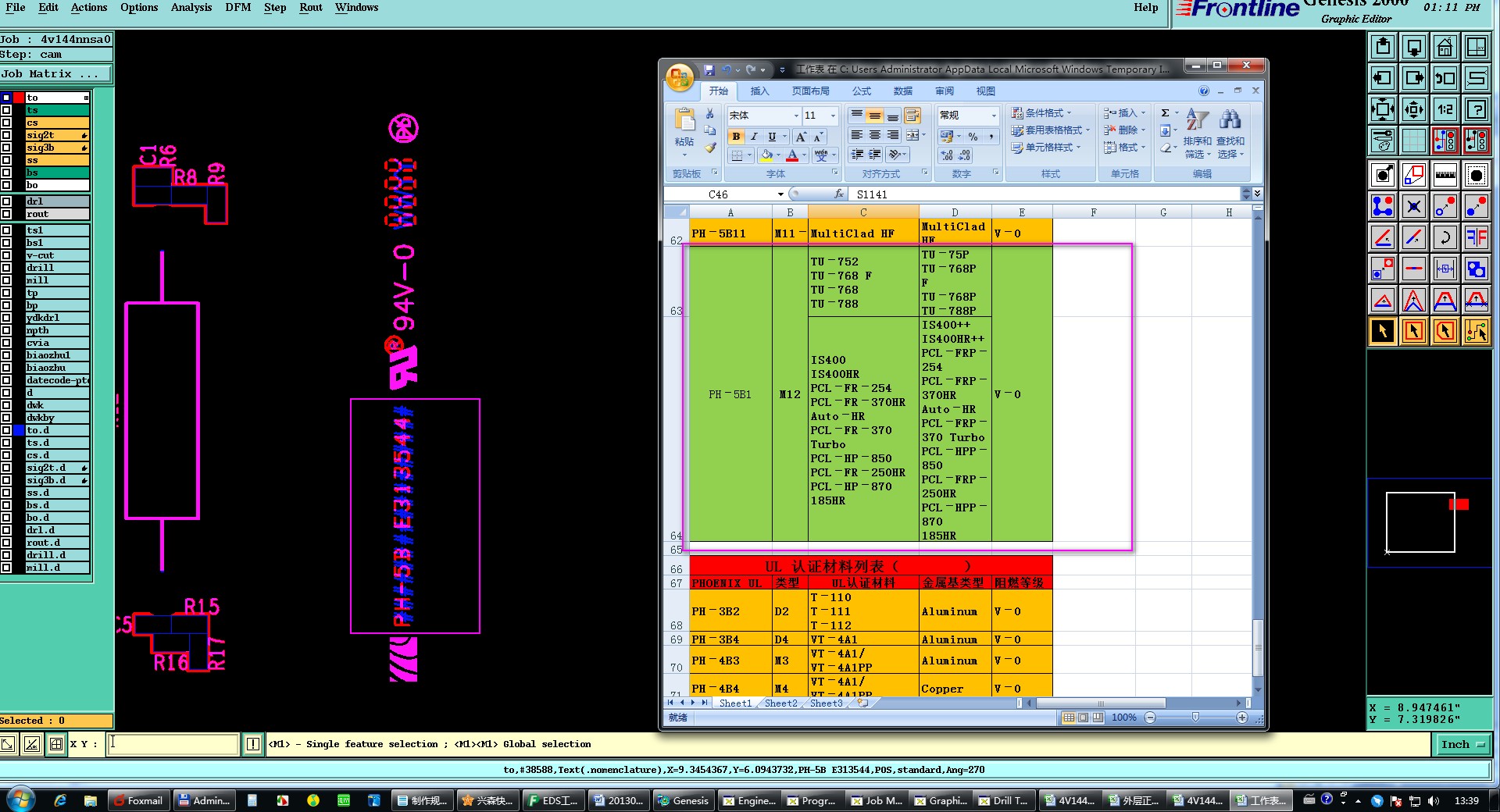Click the ruler measure tool icon
This screenshot has width=1500, height=812.
1445,175
